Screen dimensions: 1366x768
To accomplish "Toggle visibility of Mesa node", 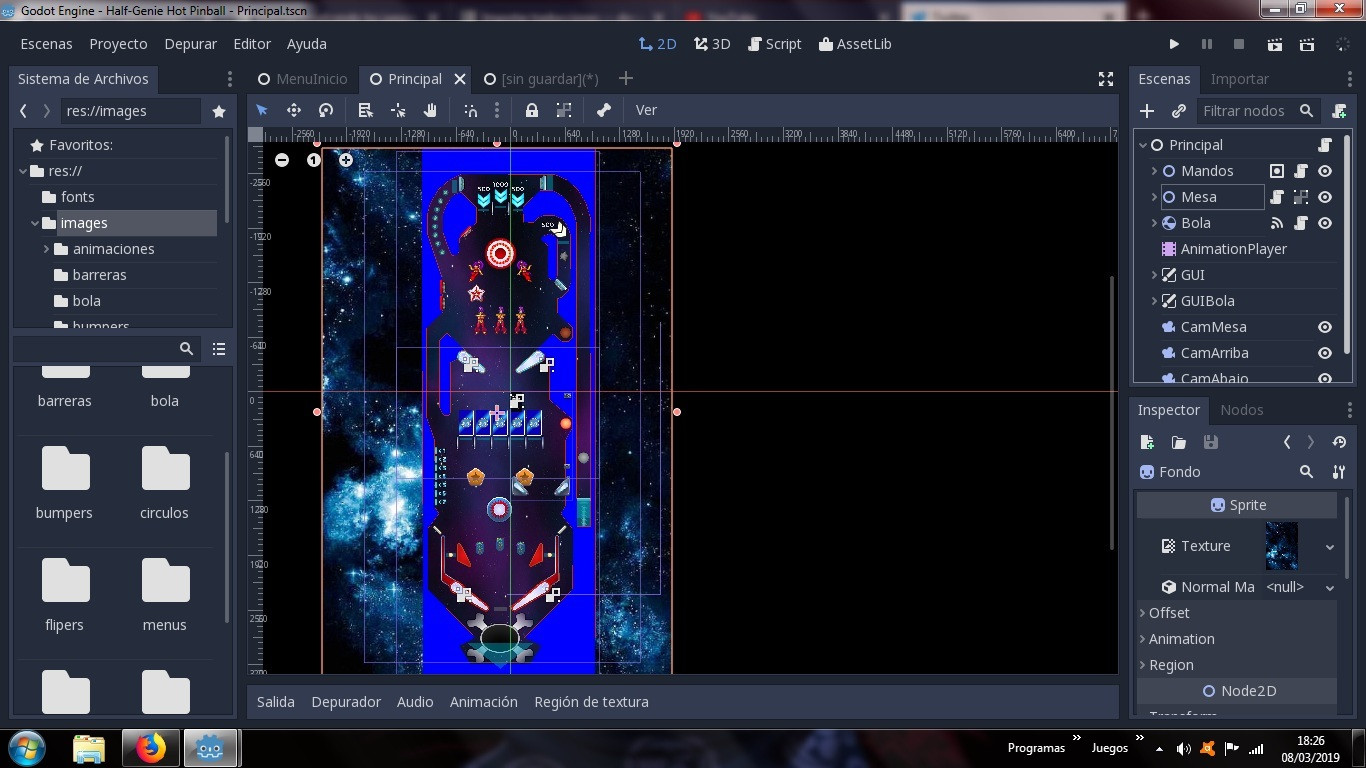I will click(1325, 197).
